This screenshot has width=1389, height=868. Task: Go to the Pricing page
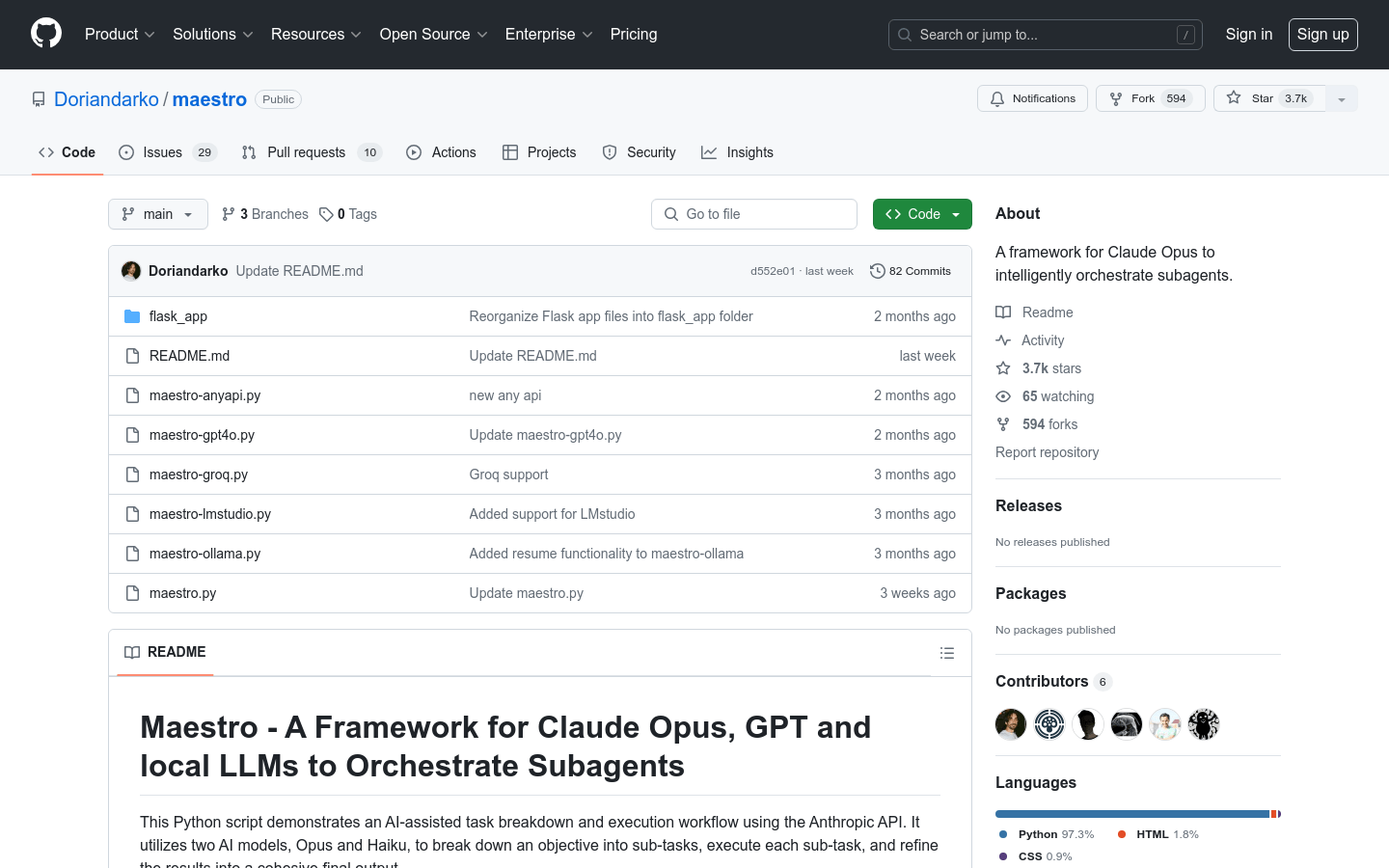634,35
